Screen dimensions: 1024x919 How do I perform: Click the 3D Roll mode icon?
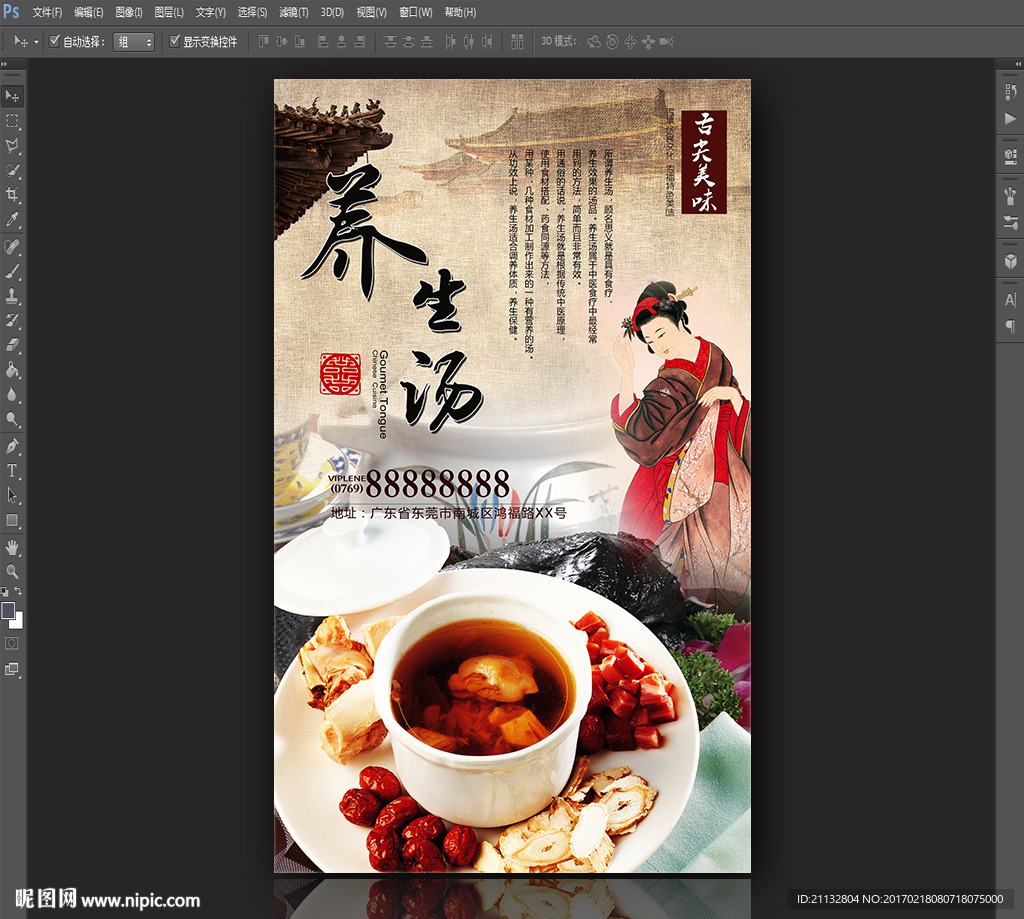pos(612,42)
